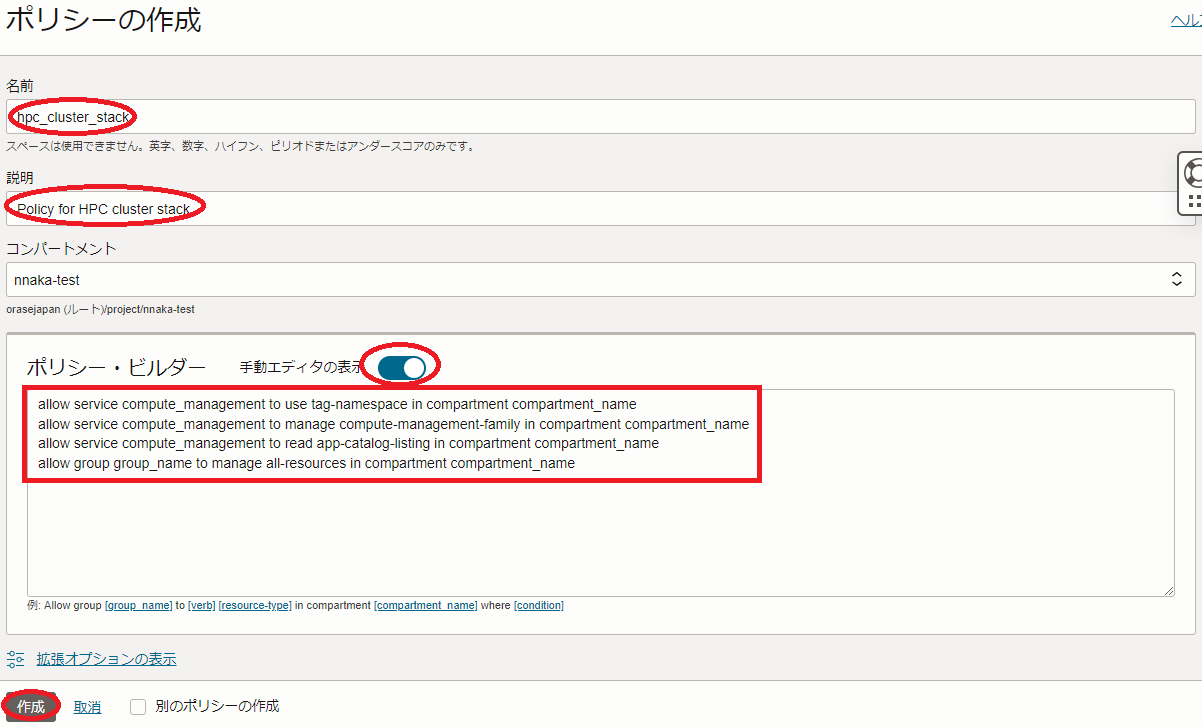This screenshot has width=1202, height=727.
Task: Click the condition example link
Action: (x=539, y=606)
